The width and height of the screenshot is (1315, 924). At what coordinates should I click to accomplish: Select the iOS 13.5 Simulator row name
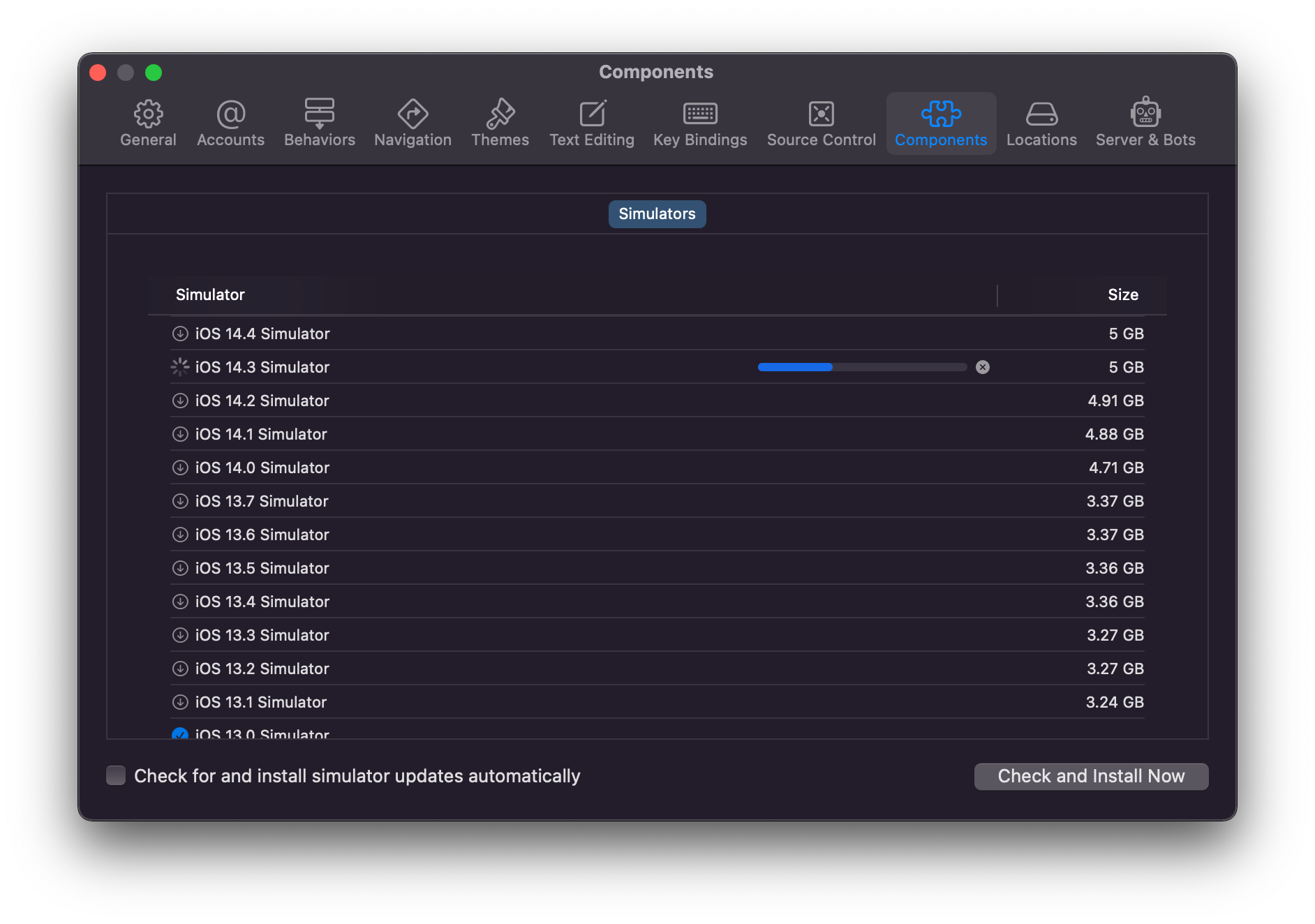[x=262, y=568]
